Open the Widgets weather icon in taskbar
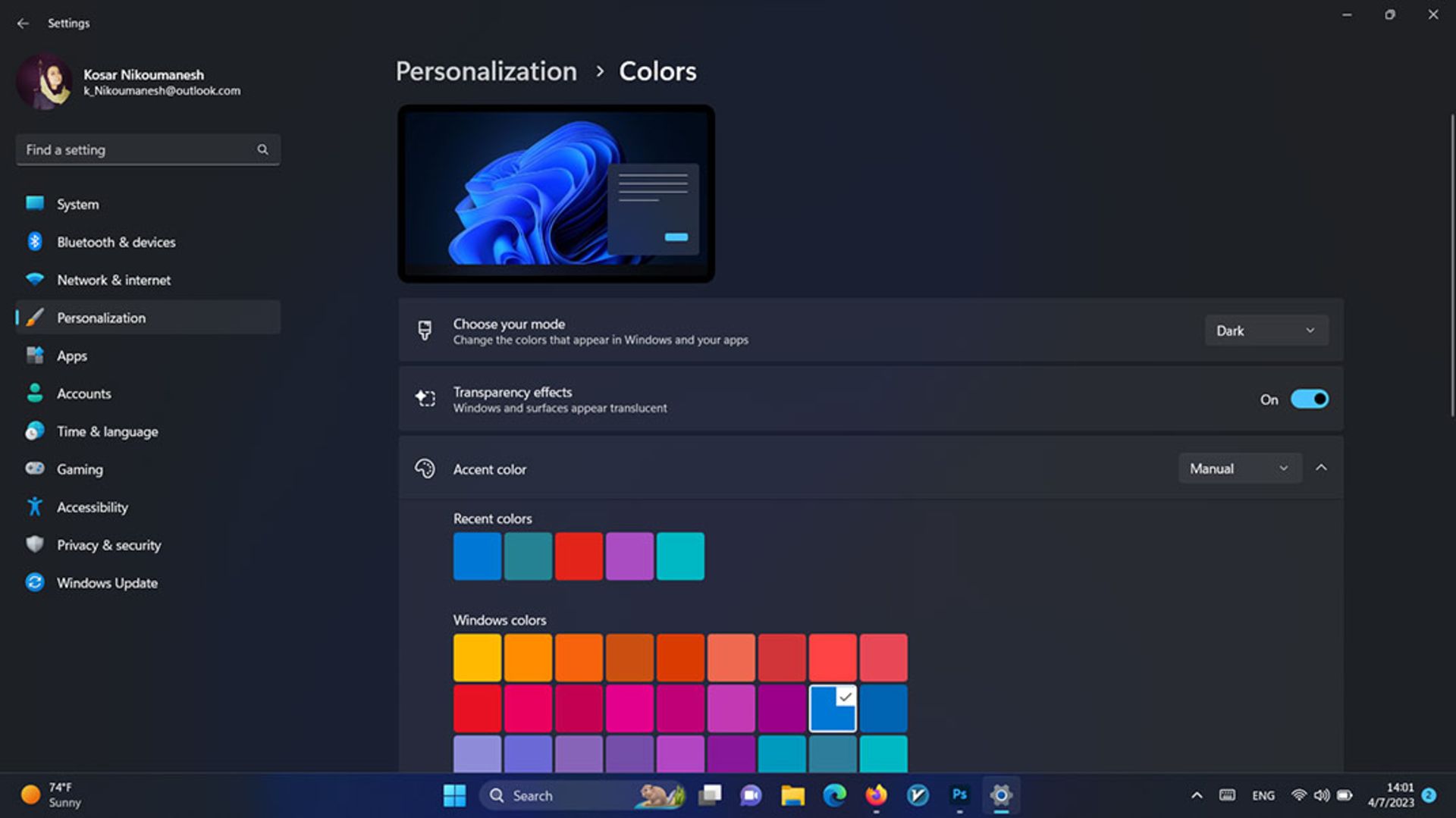The height and width of the screenshot is (818, 1456). tap(30, 794)
